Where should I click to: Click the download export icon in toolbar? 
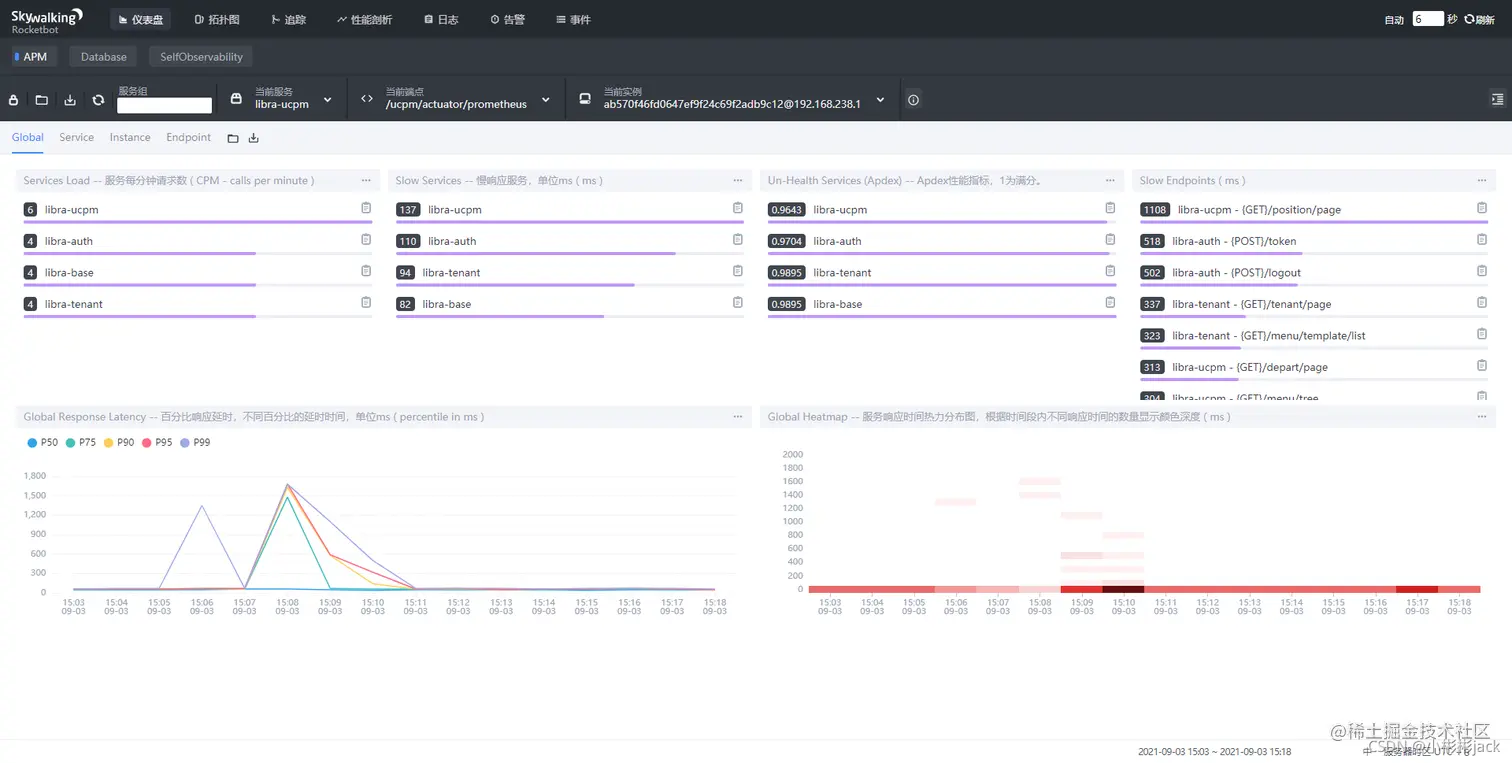(70, 100)
